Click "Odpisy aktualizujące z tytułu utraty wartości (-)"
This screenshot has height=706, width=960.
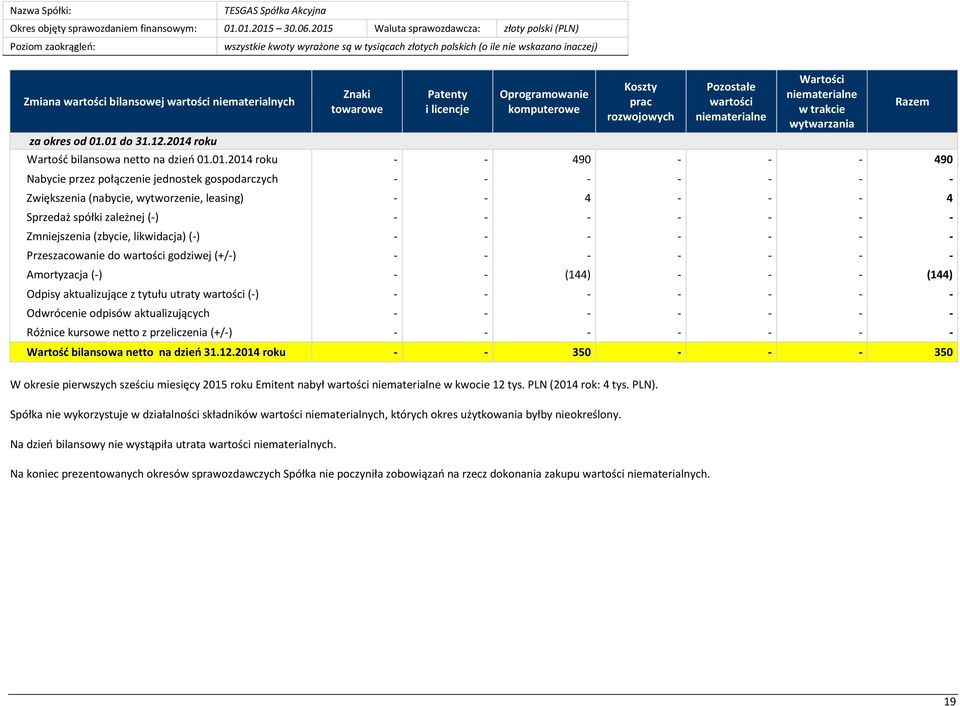[x=143, y=294]
